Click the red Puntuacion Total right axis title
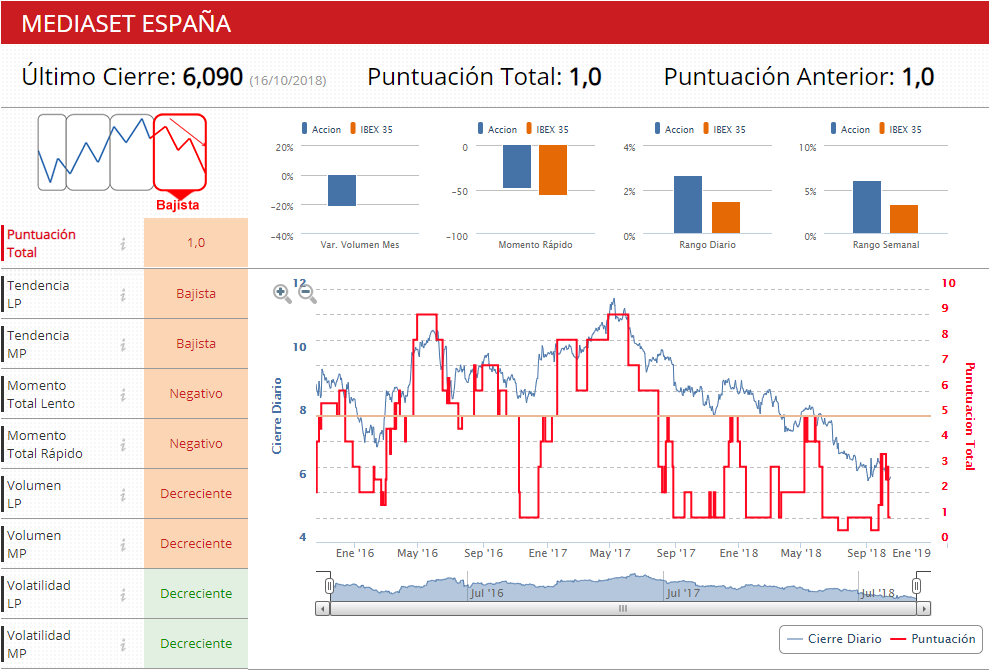The height and width of the screenshot is (670, 990). pyautogui.click(x=970, y=416)
